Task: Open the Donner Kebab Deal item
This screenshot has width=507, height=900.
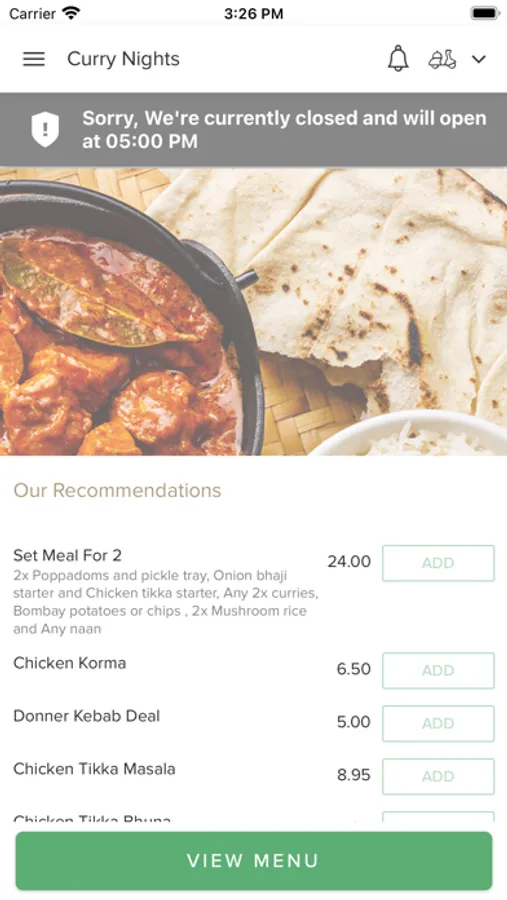Action: pyautogui.click(x=87, y=716)
